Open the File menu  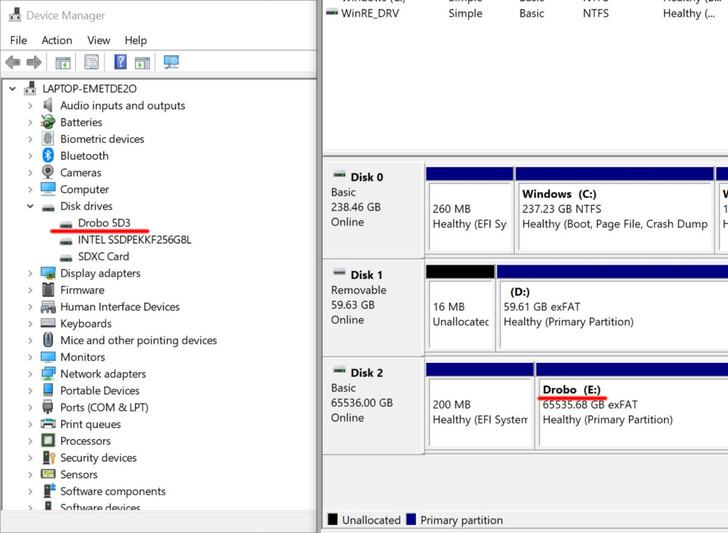coord(18,41)
